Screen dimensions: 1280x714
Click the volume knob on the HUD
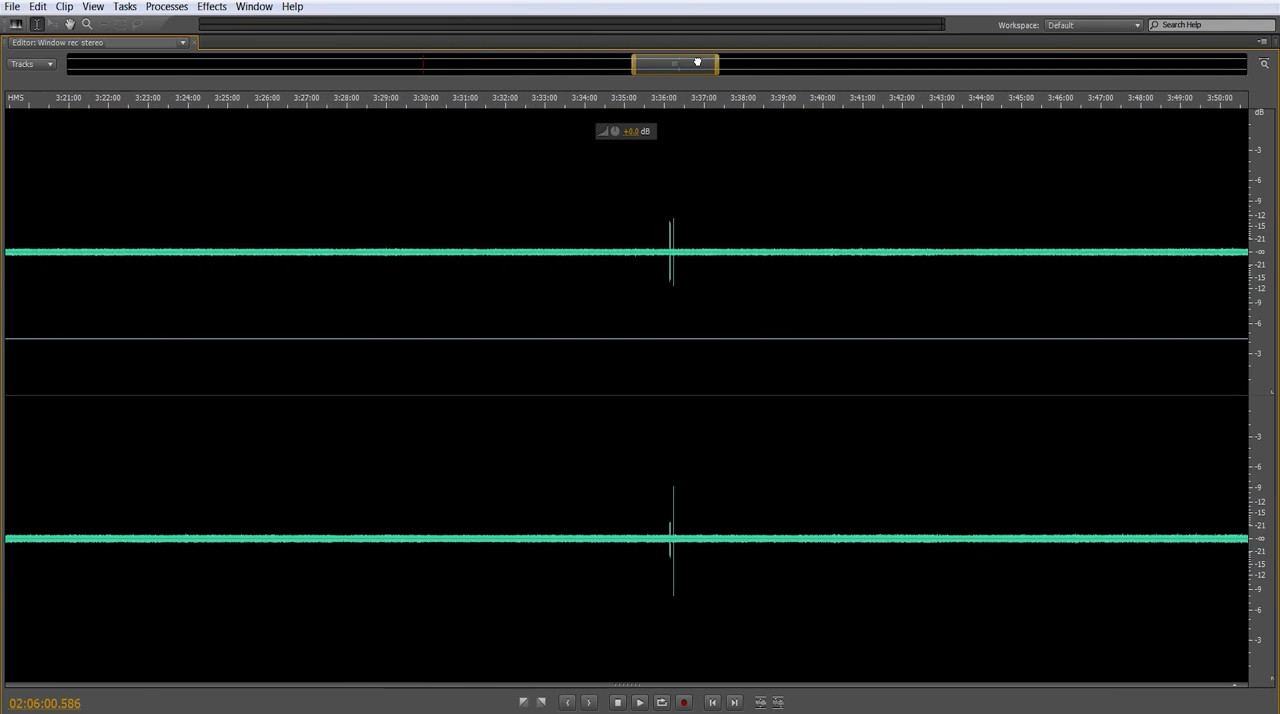point(614,131)
